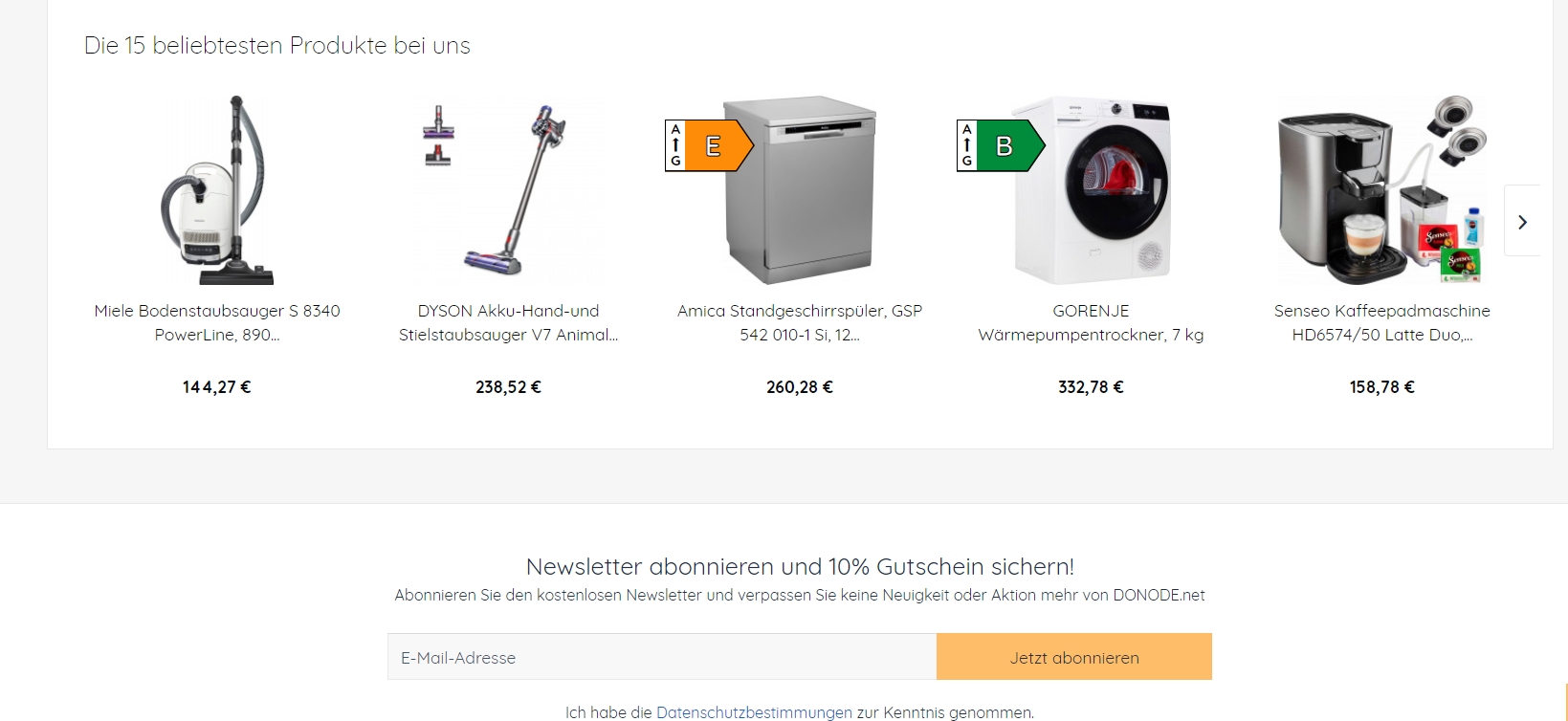Open the Gorenje dryer product image
This screenshot has height=721, width=1568.
(x=1092, y=189)
